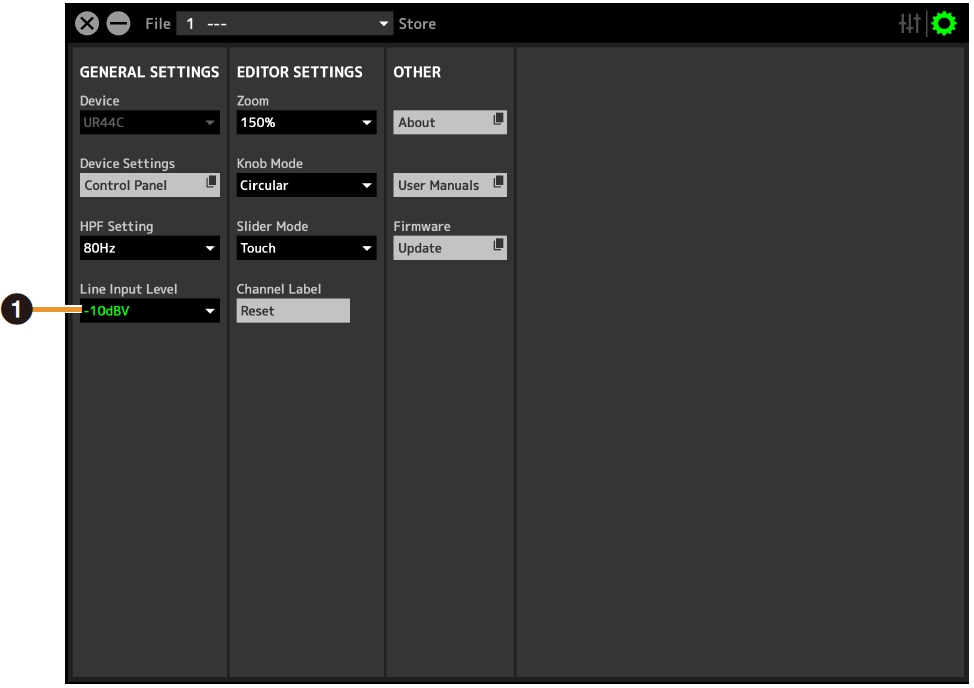Image resolution: width=974 pixels, height=688 pixels.
Task: Click the popup icon on About button
Action: coord(498,119)
